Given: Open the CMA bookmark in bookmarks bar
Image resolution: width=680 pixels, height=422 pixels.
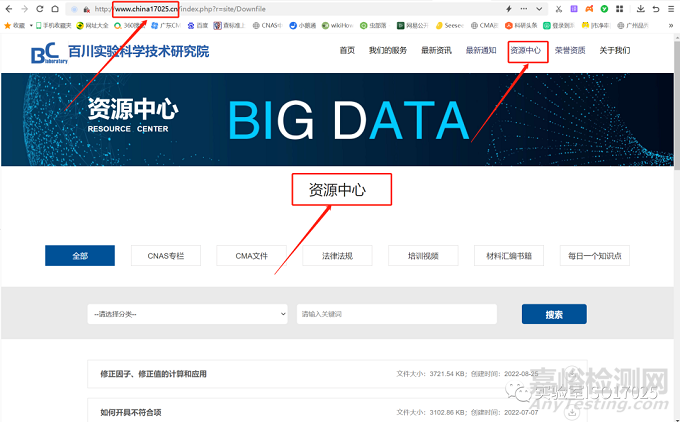Looking at the screenshot, I should click(484, 26).
